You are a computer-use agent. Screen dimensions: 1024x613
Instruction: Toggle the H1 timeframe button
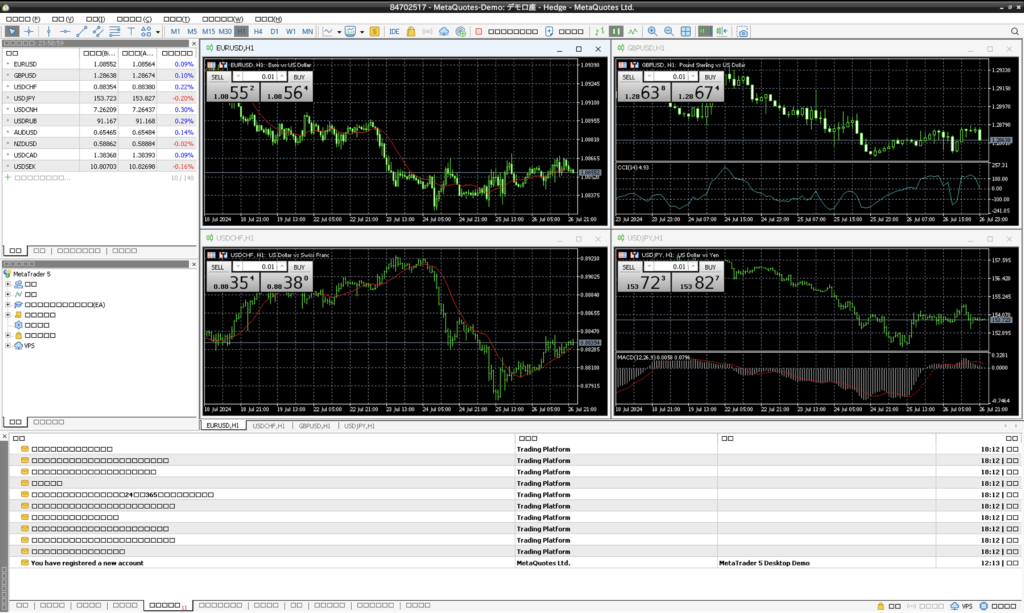[x=241, y=31]
